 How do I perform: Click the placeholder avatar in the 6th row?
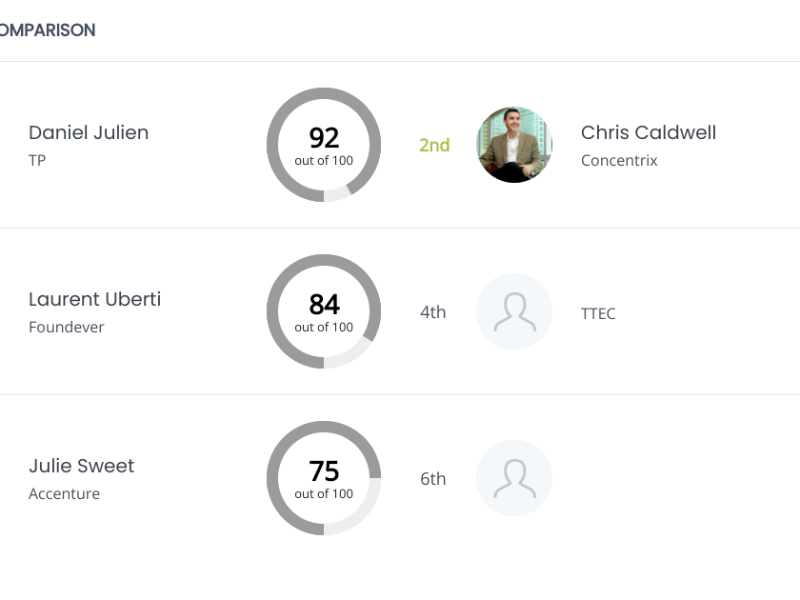tap(514, 479)
